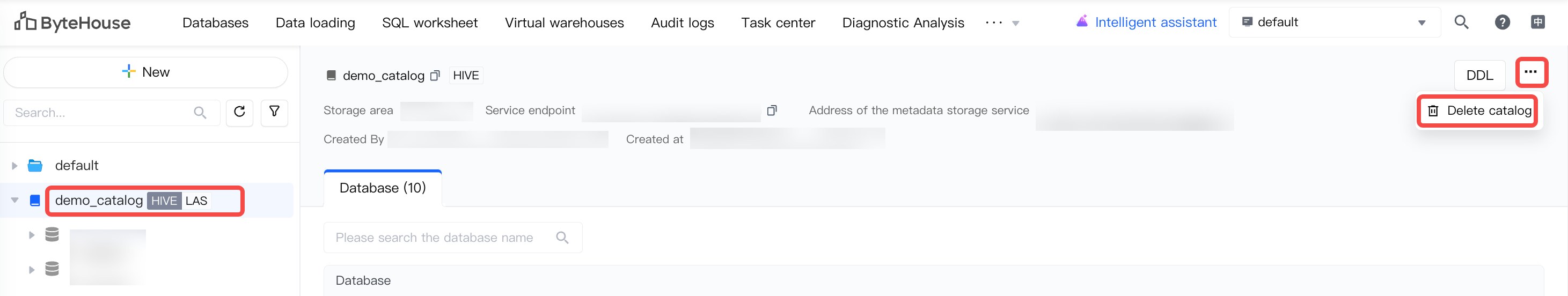This screenshot has height=296, width=1568.
Task: Expand the more navigation items menu
Action: (x=1001, y=23)
